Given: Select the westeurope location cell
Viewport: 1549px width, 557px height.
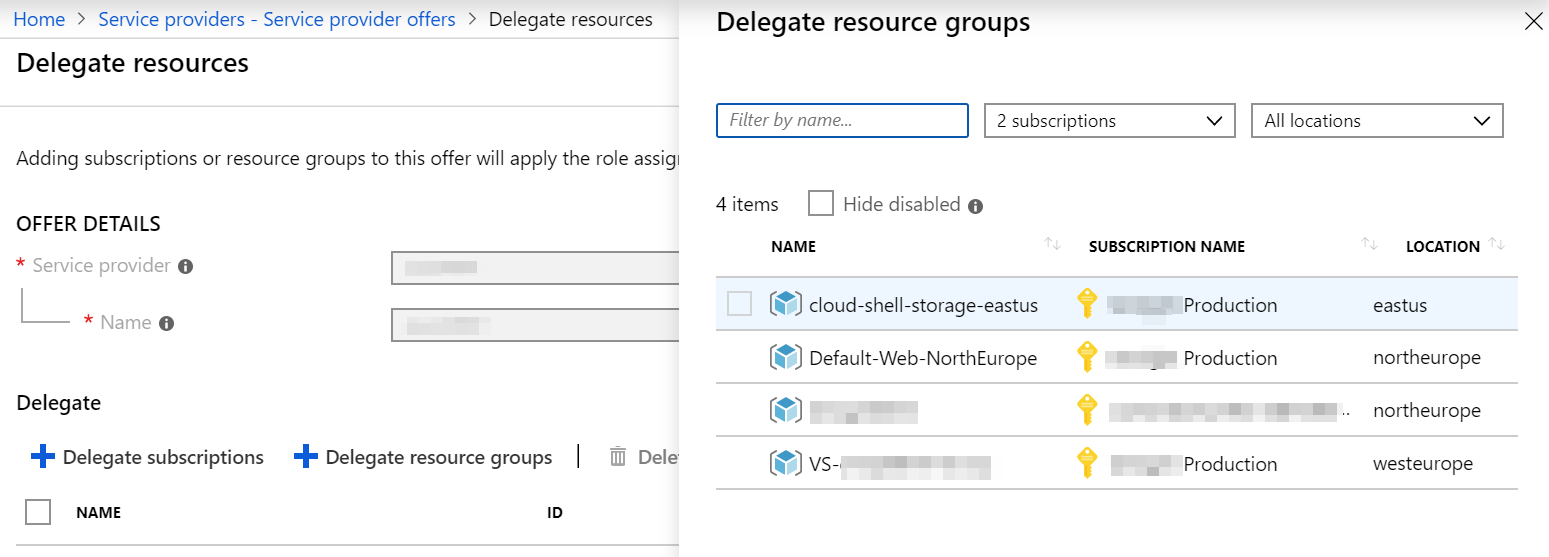Looking at the screenshot, I should [1423, 464].
